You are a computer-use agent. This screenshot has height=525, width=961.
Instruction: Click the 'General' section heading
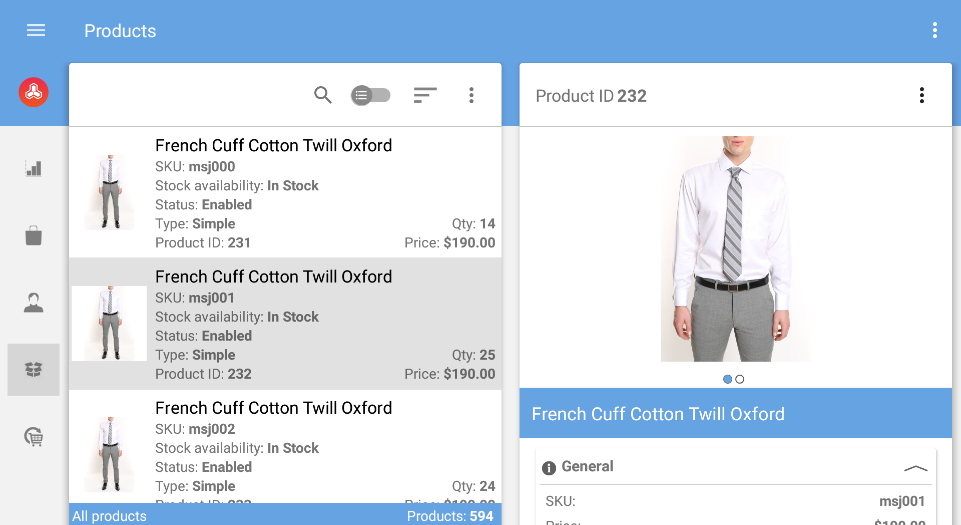pyautogui.click(x=587, y=466)
